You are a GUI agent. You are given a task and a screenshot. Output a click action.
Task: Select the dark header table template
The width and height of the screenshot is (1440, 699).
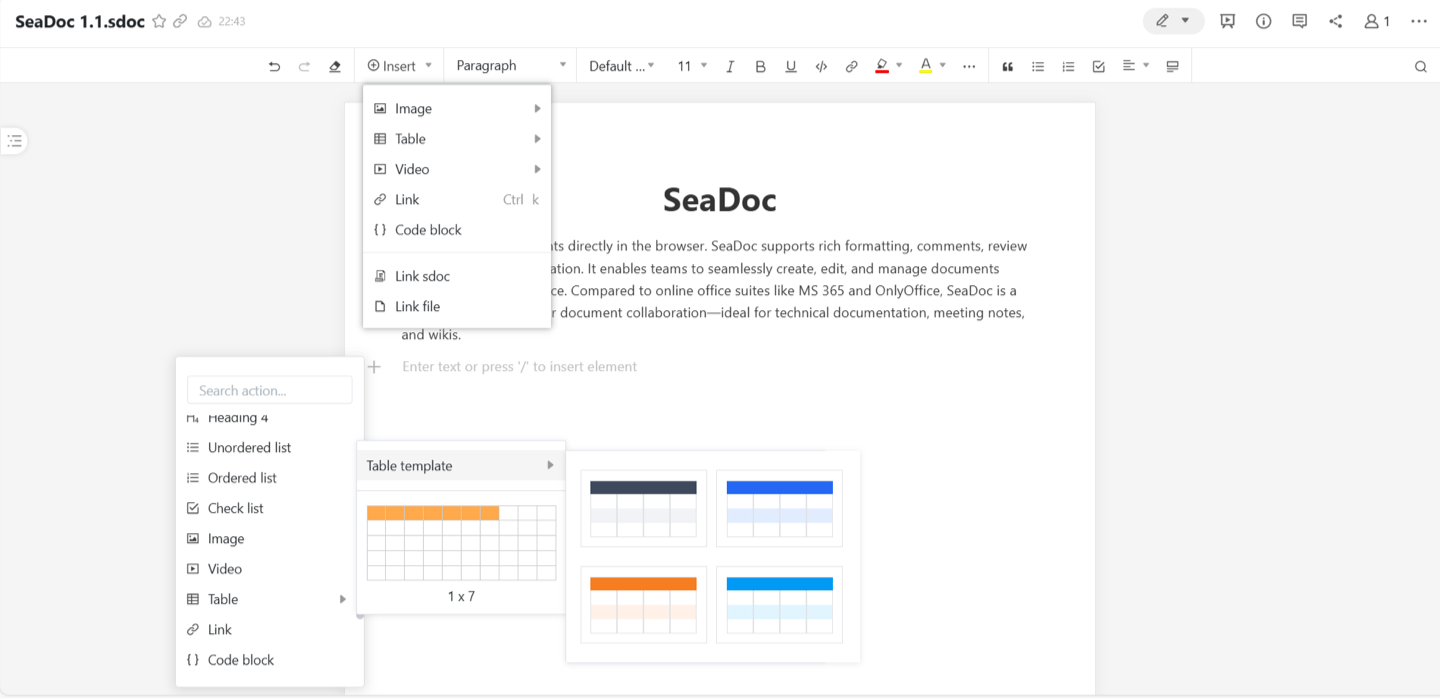(x=643, y=509)
